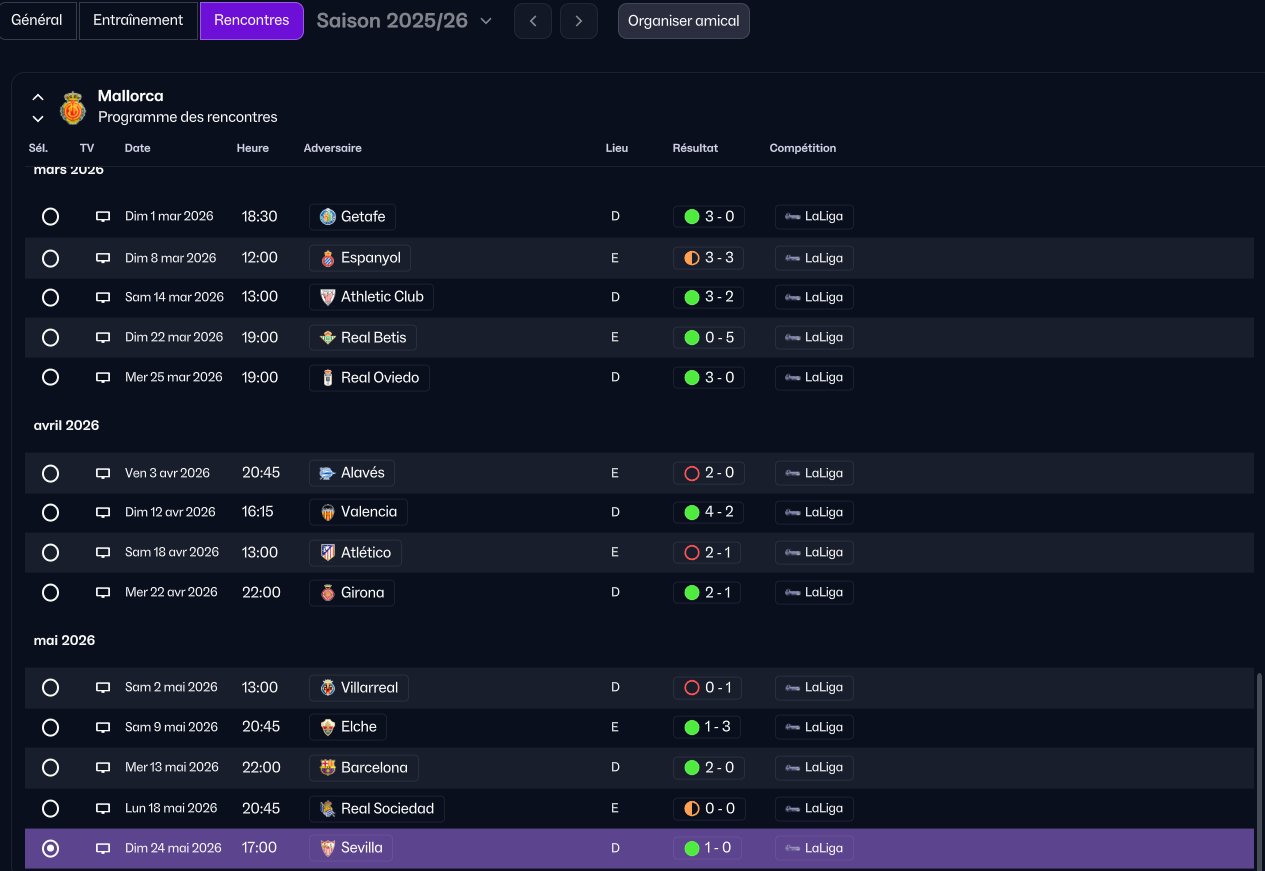This screenshot has width=1265, height=871.
Task: Click the TV icon for the Girona fixture
Action: pyautogui.click(x=102, y=593)
